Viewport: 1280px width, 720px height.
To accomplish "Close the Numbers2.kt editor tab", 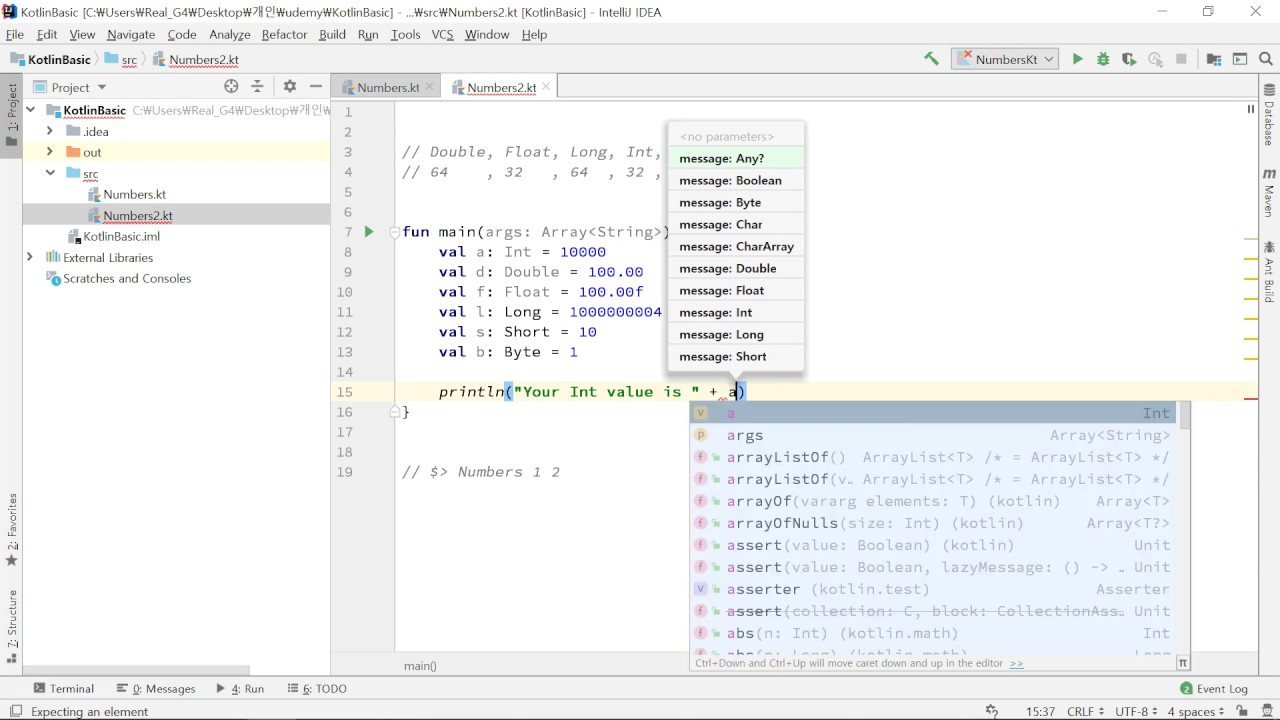I will [548, 87].
